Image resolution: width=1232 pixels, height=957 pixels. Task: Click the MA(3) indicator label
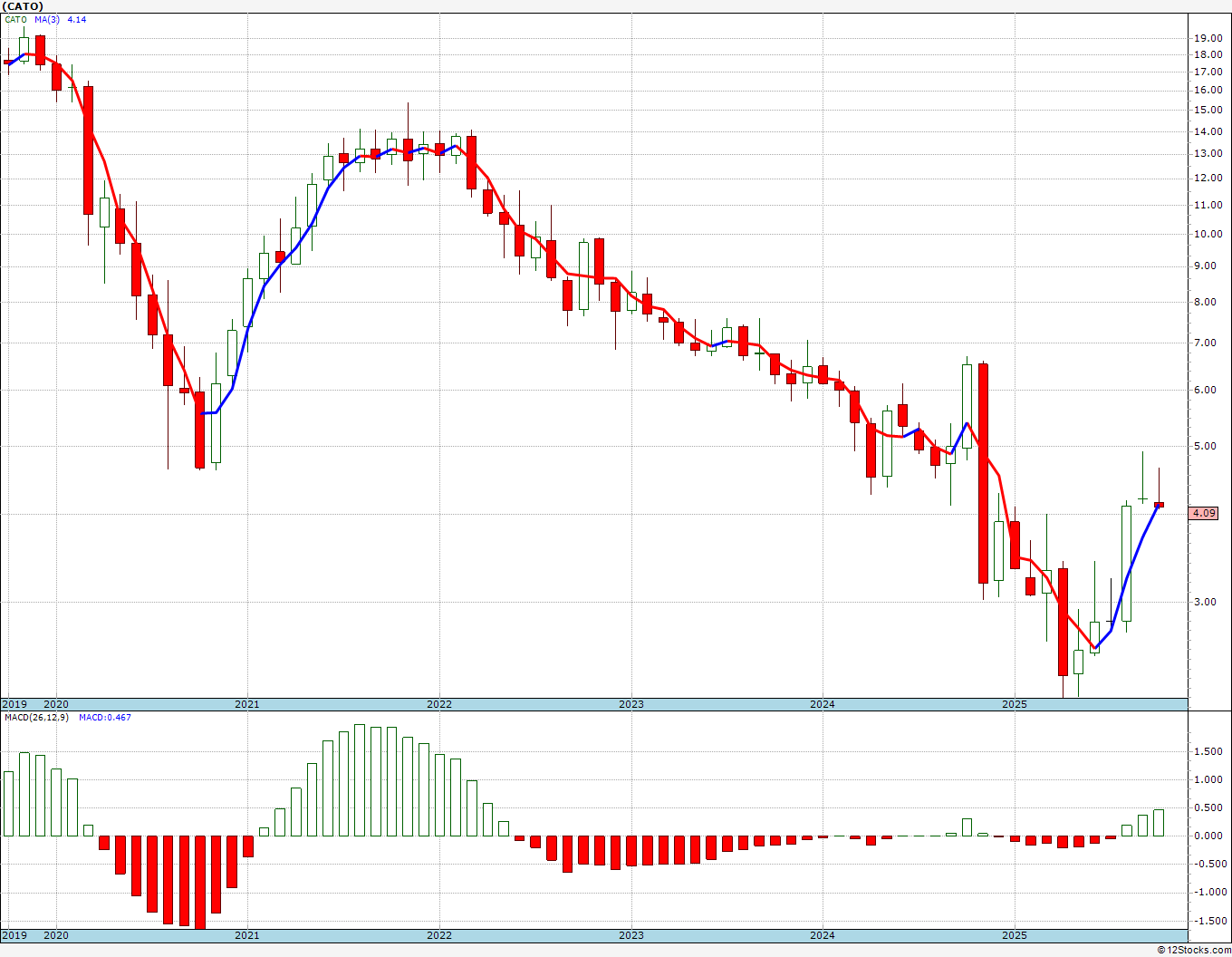point(47,19)
